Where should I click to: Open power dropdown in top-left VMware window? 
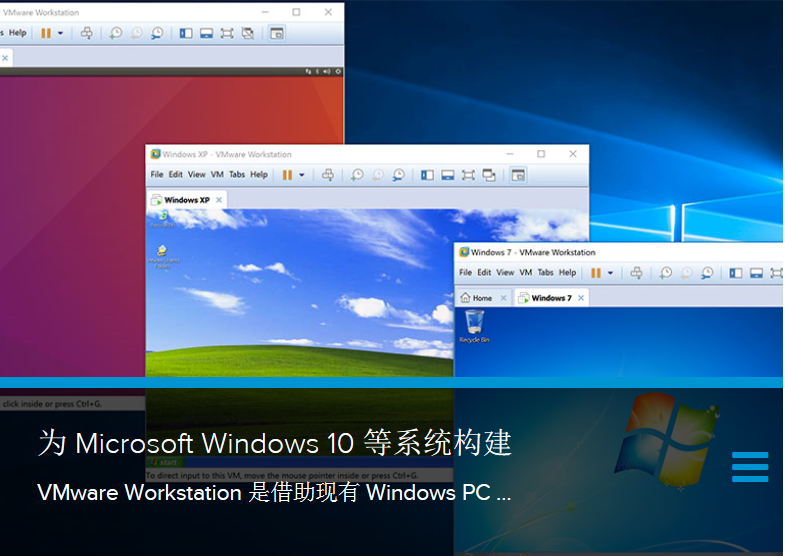tap(60, 33)
